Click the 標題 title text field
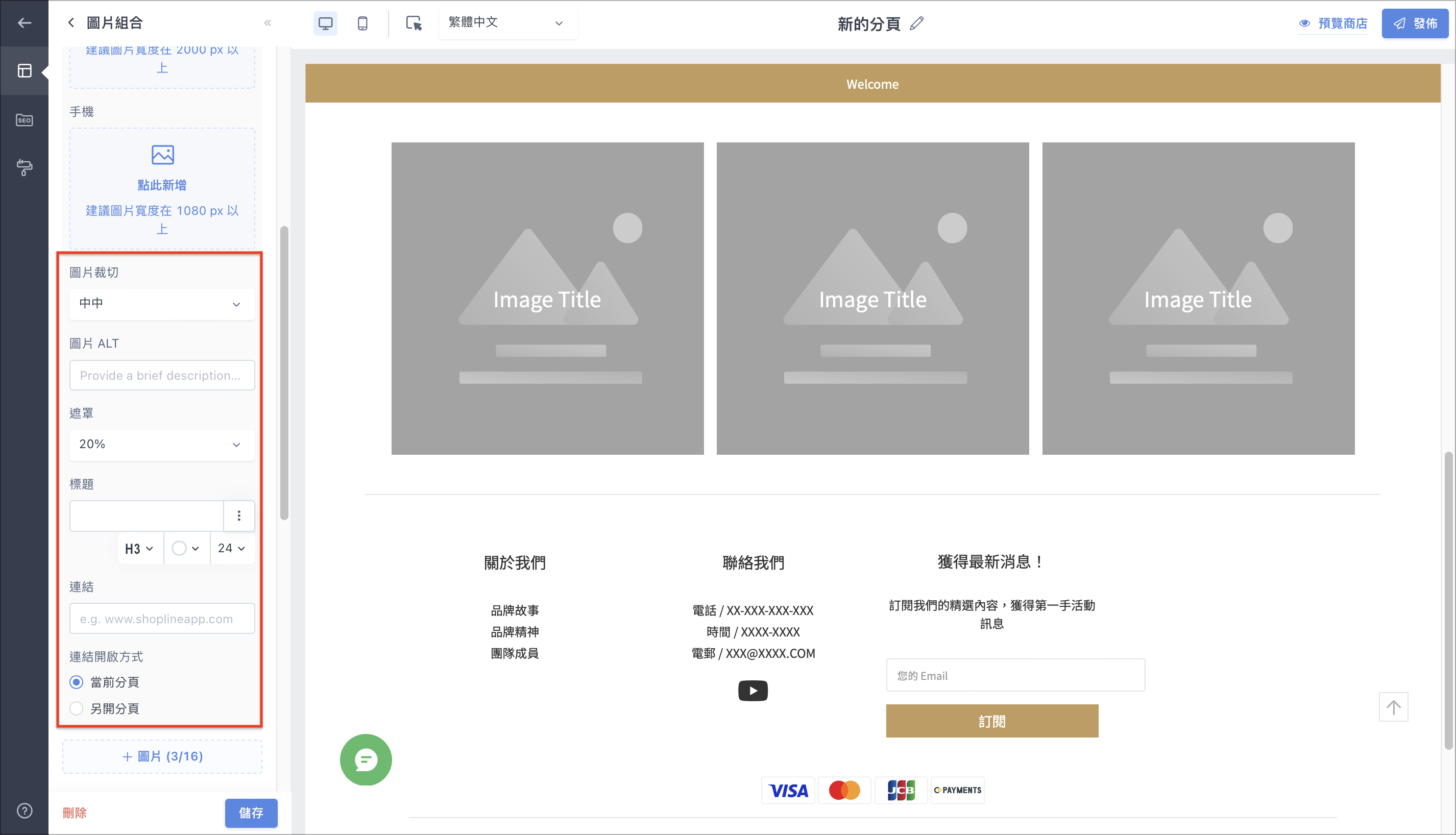Image resolution: width=1456 pixels, height=835 pixels. pyautogui.click(x=147, y=515)
